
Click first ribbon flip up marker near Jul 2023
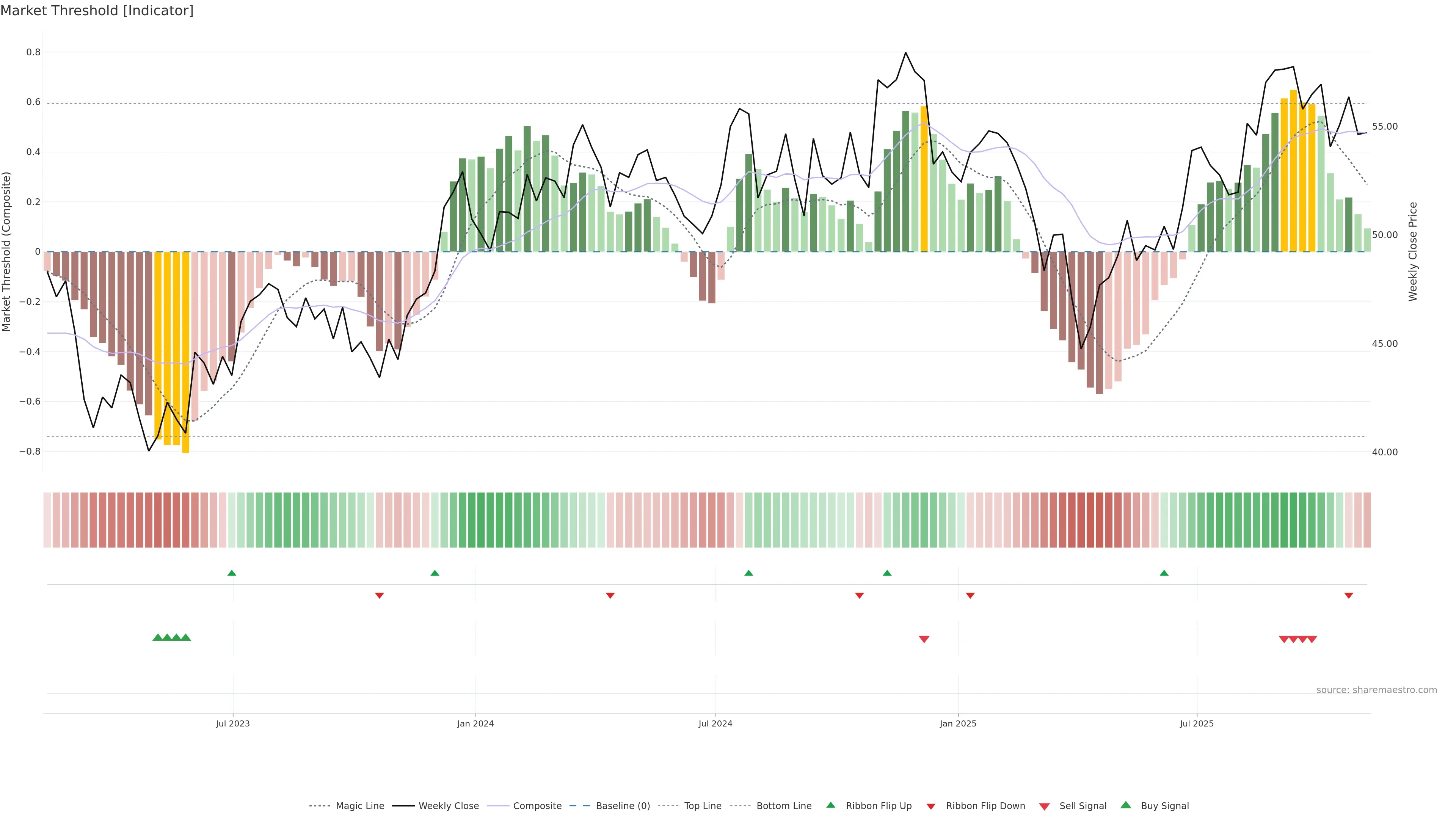232,573
